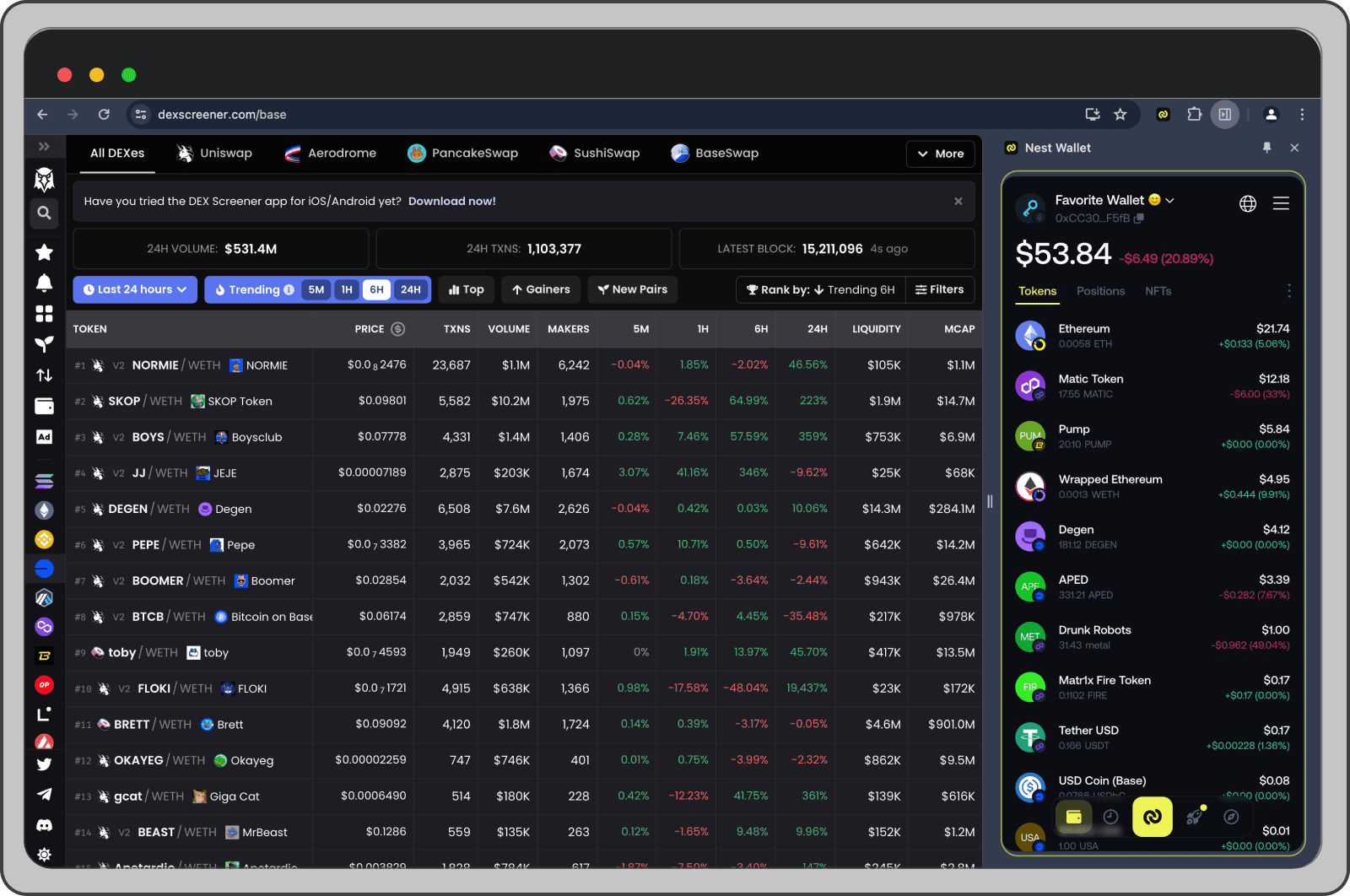Image resolution: width=1350 pixels, height=896 pixels.
Task: Pin the Nest Wallet side panel
Action: pos(1266,148)
